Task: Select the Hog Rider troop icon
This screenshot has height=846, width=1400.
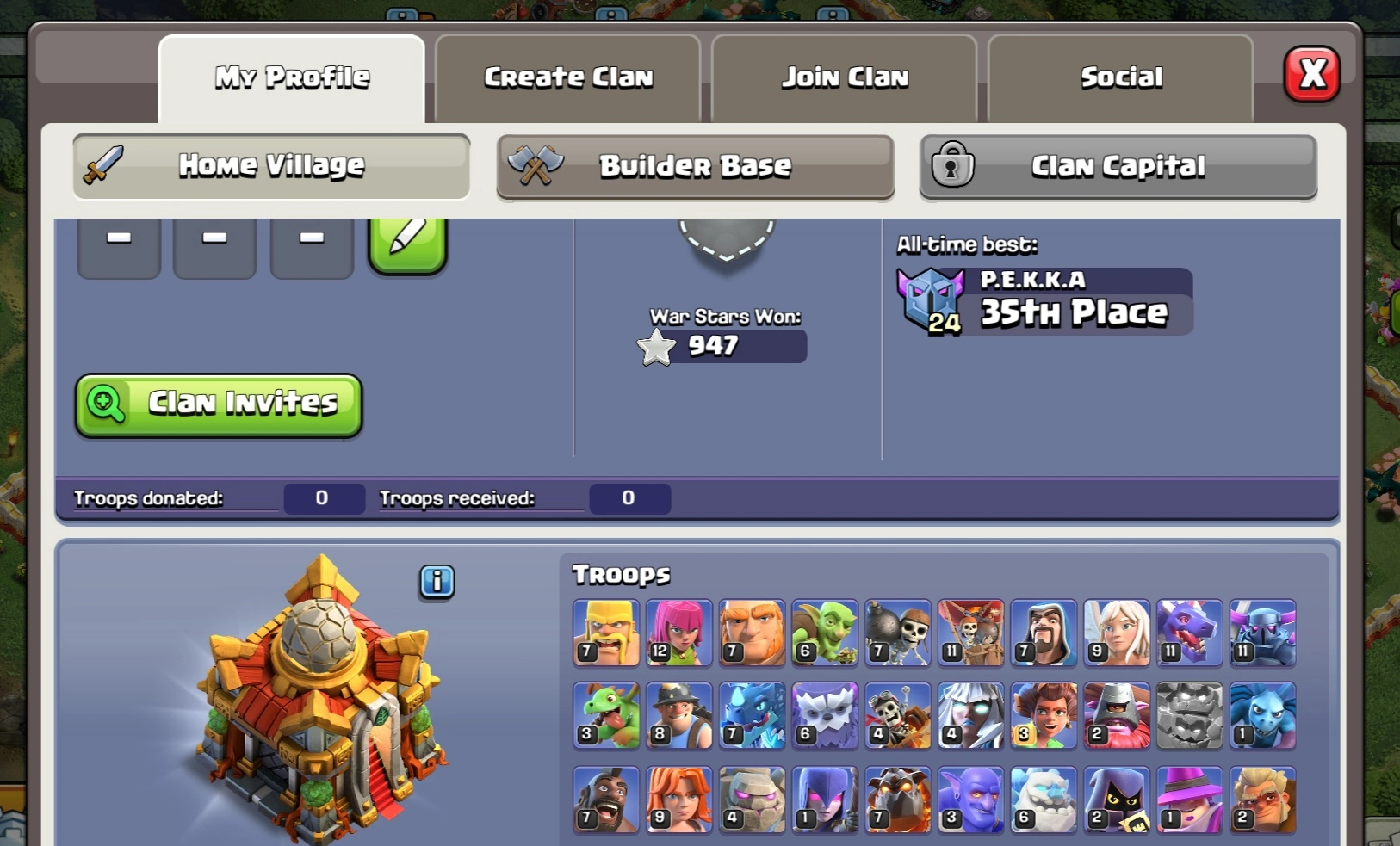Action: coord(606,800)
